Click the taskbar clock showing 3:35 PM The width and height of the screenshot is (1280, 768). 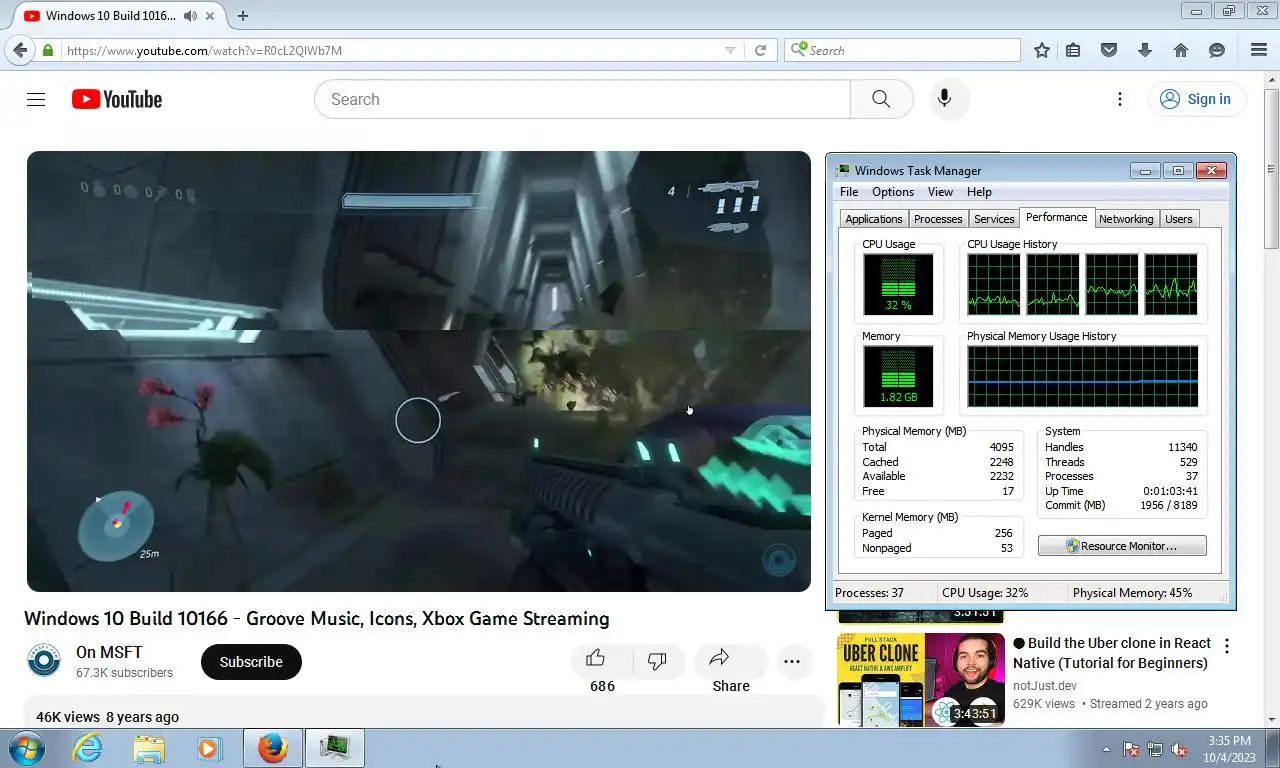[x=1229, y=749]
